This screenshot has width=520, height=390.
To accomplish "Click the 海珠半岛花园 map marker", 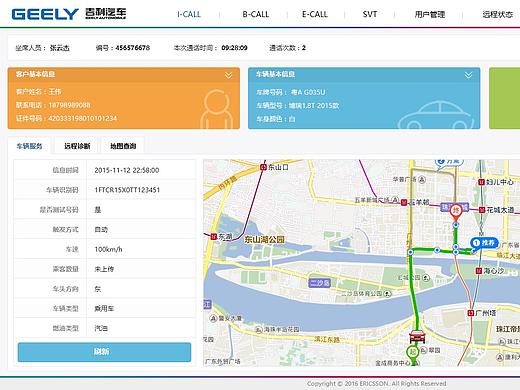I will click(259, 330).
